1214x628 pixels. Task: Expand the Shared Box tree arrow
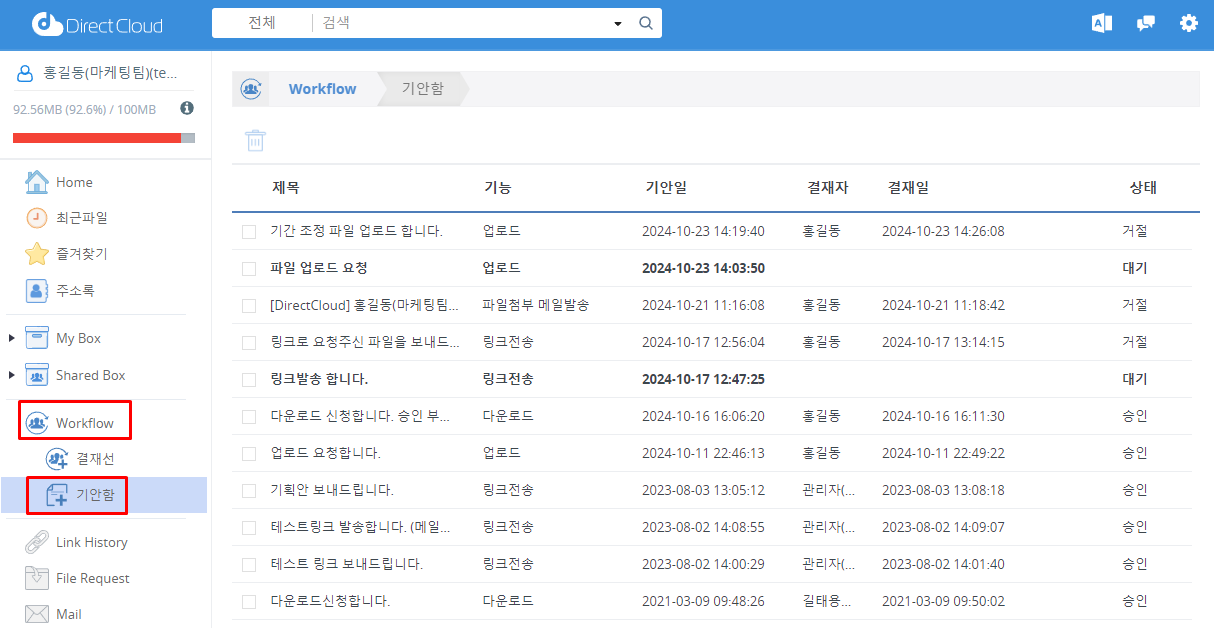[x=12, y=376]
